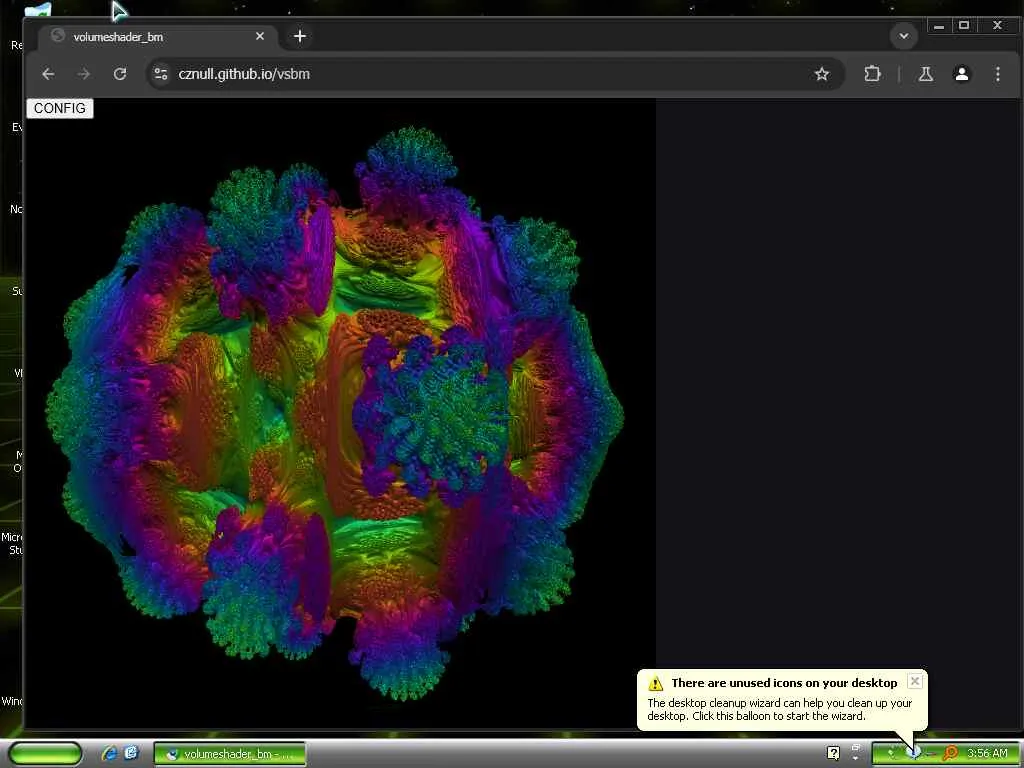This screenshot has height=768, width=1024.
Task: Open the CONFIG panel
Action: (x=59, y=108)
